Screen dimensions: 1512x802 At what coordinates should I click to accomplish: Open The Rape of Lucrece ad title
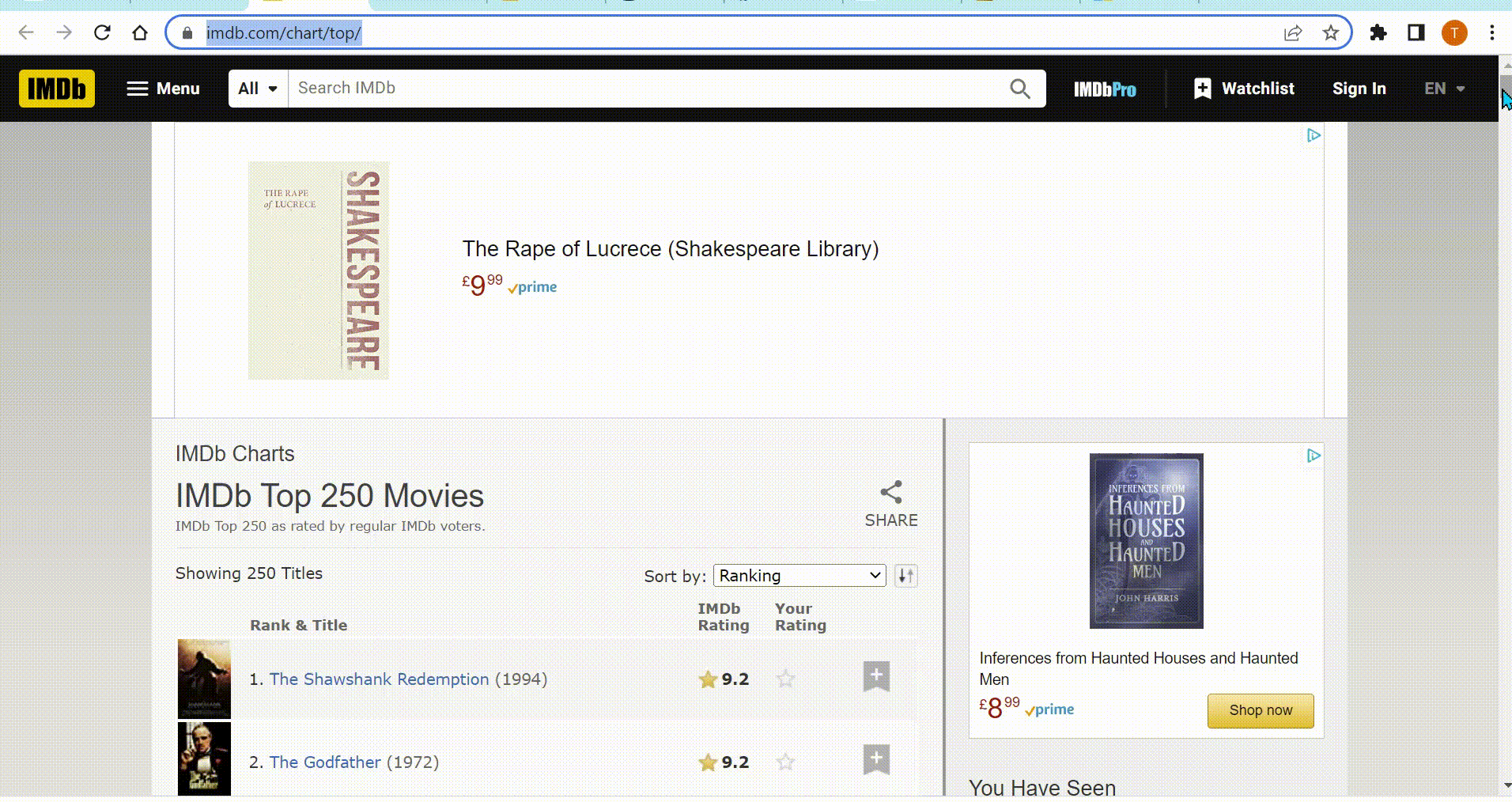[671, 249]
